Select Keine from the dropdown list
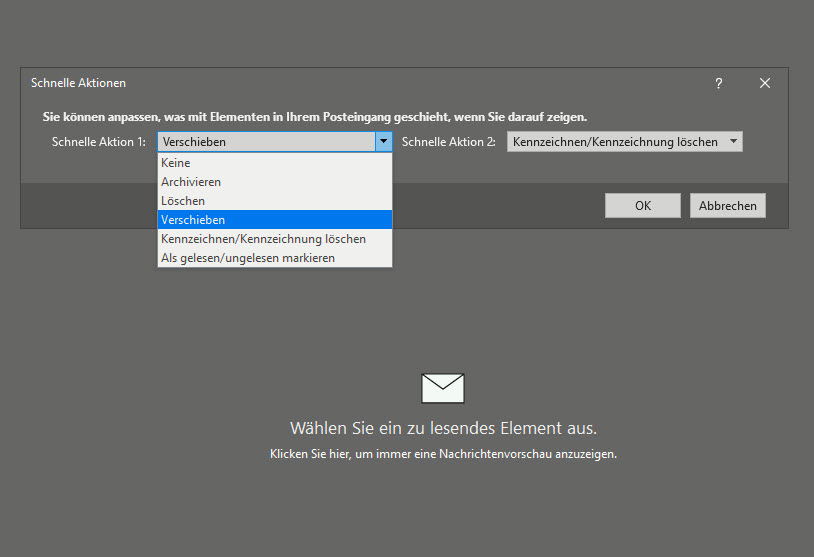Screen dimensions: 814x557 pos(275,163)
